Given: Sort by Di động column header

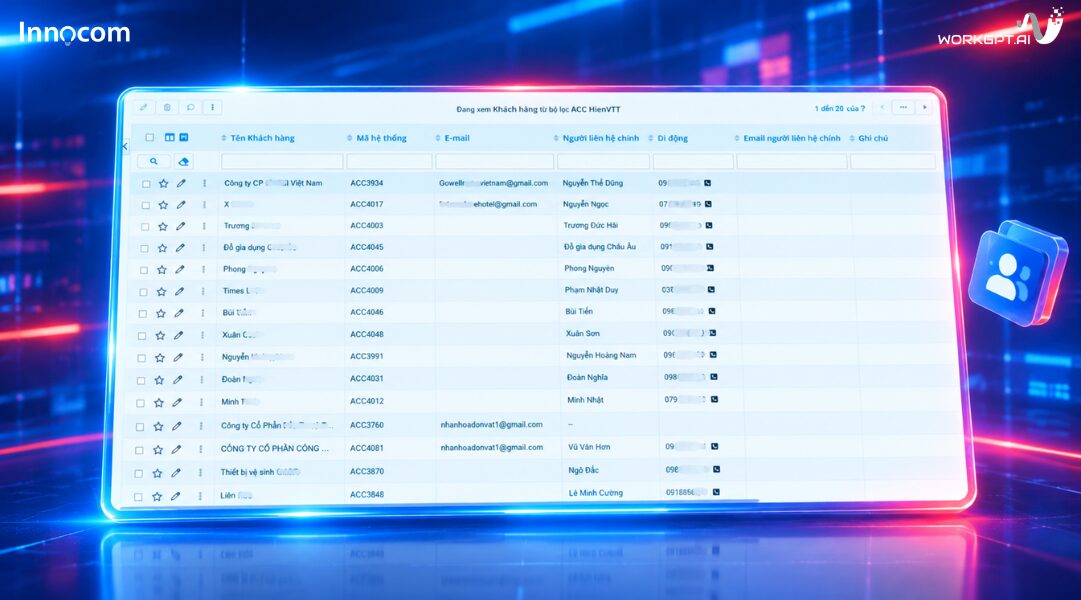Looking at the screenshot, I should click(669, 138).
